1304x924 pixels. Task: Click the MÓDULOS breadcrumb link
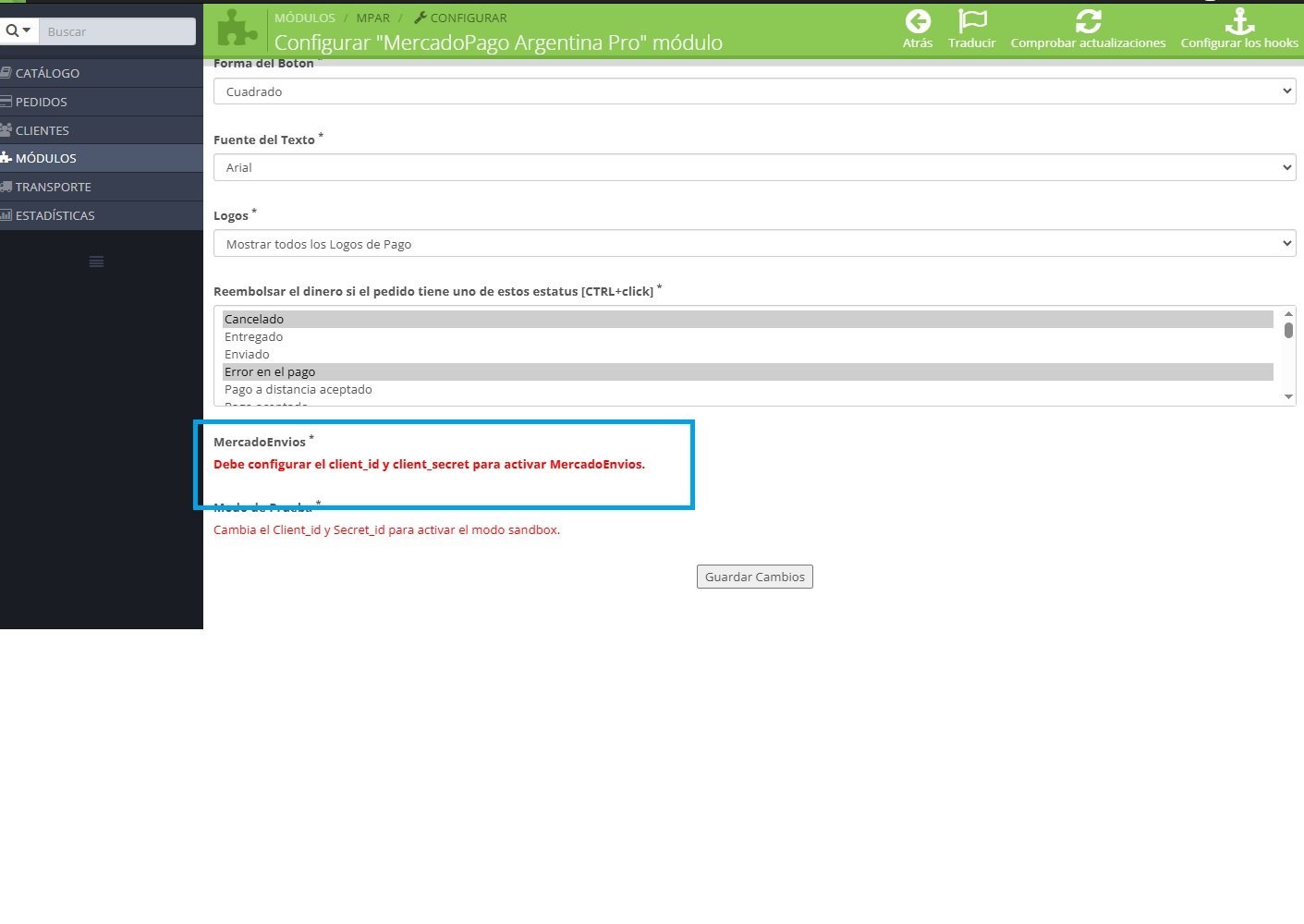point(305,18)
